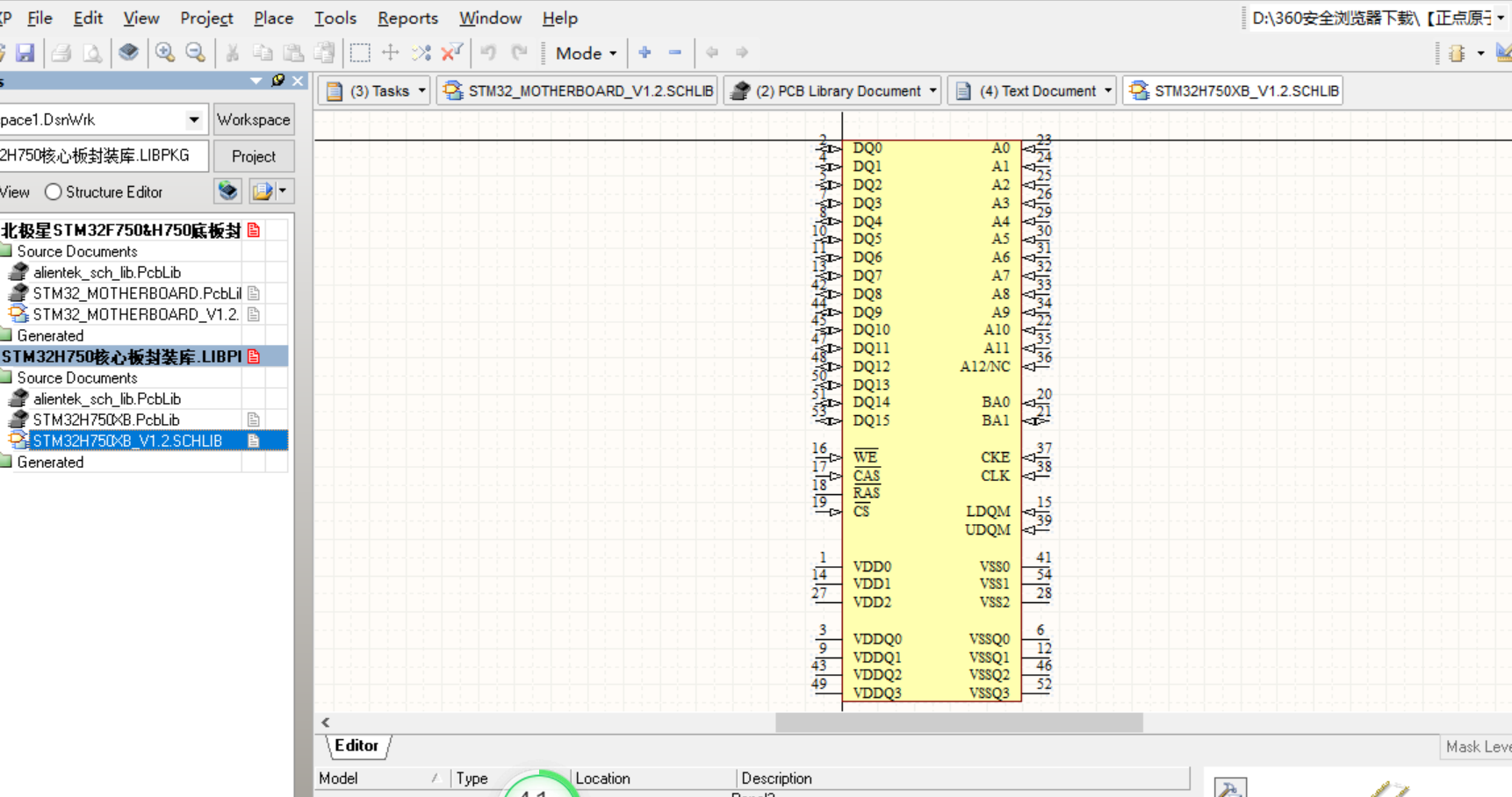This screenshot has width=1512, height=797.
Task: Click the Clear Filter red X icon
Action: click(452, 53)
